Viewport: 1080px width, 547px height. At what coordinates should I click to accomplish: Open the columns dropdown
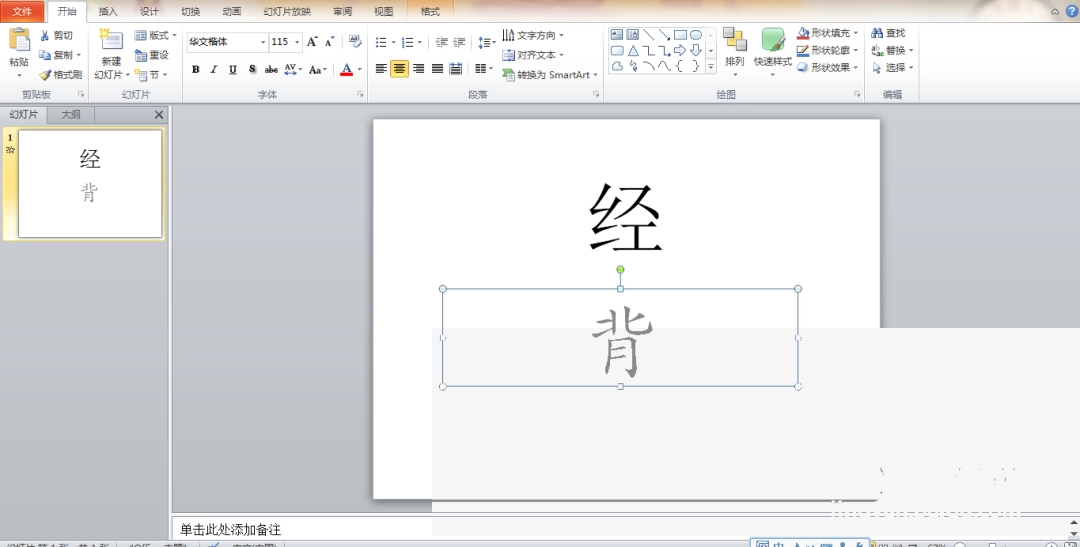pyautogui.click(x=484, y=68)
